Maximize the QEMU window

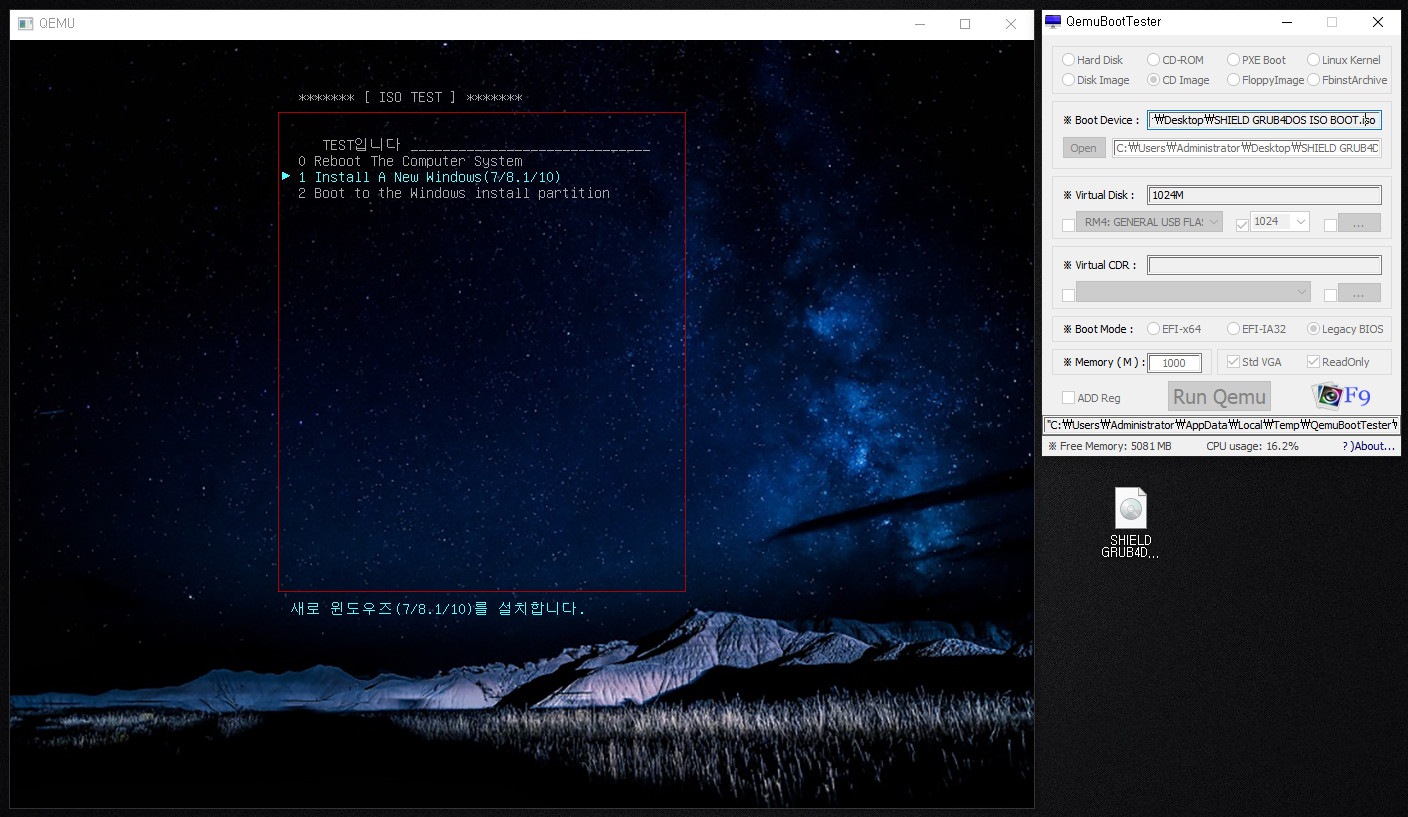pos(965,24)
